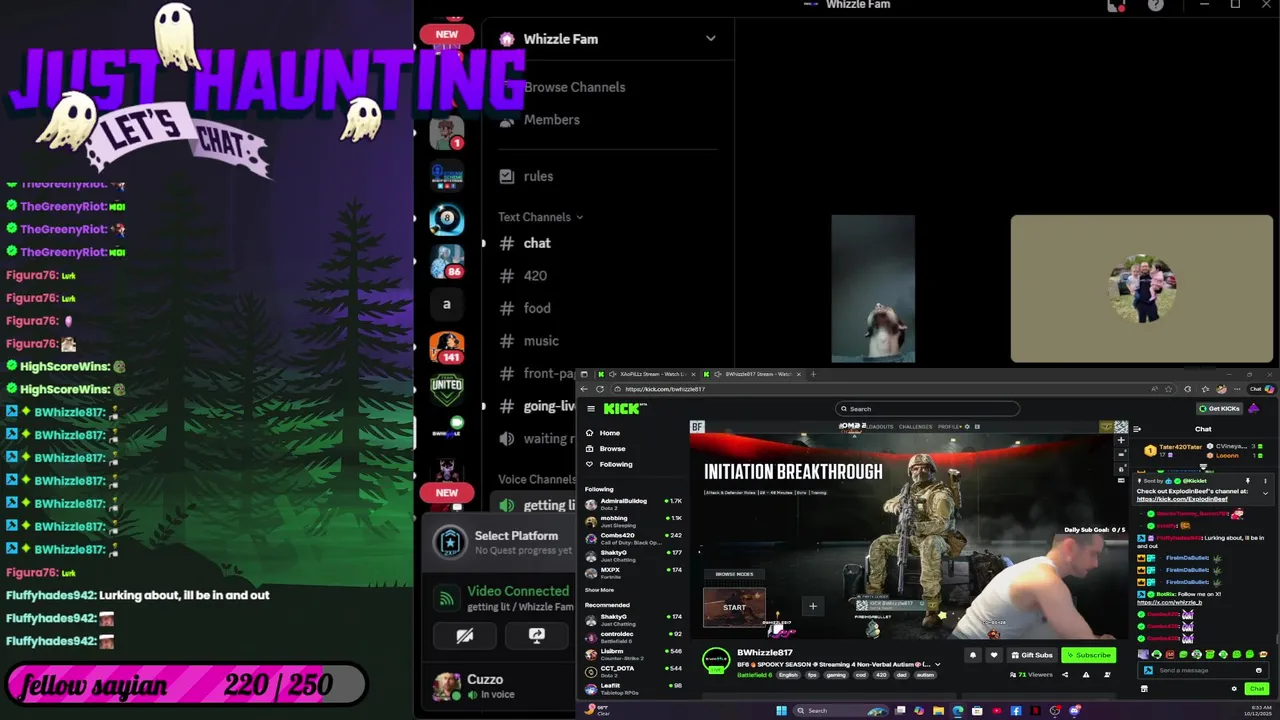Open Windows Start menu
This screenshot has width=1280, height=720.
point(781,710)
